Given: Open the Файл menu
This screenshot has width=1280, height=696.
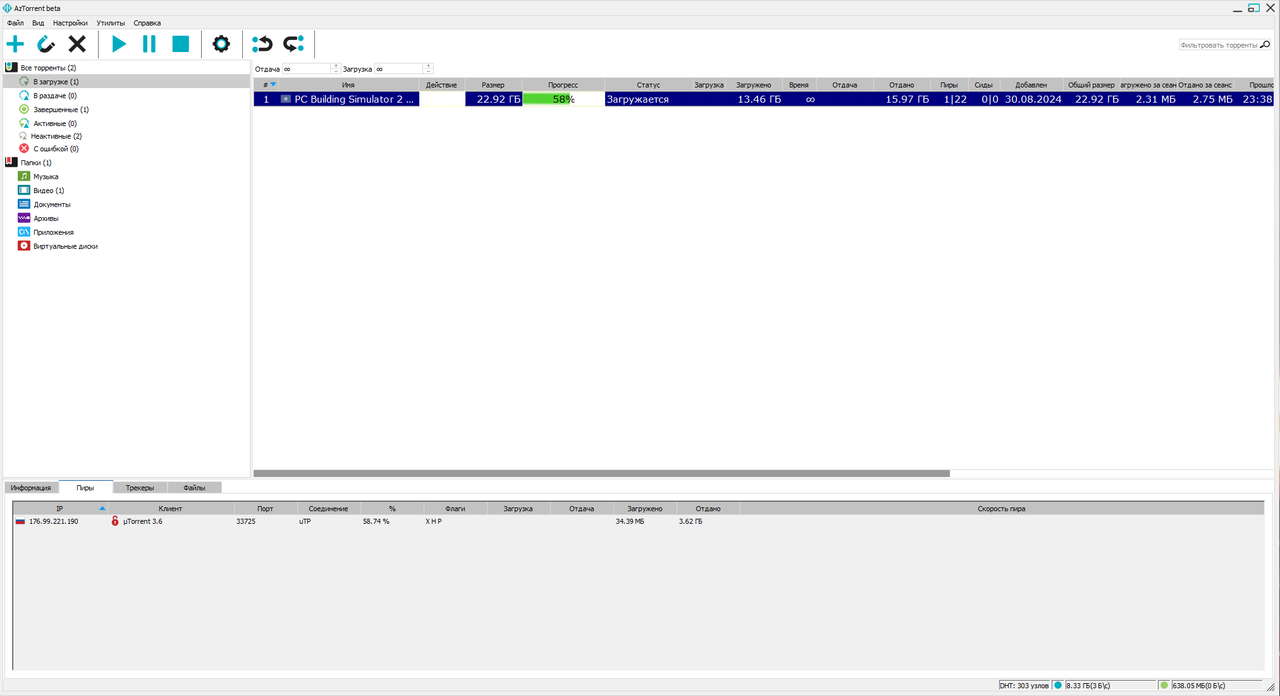Looking at the screenshot, I should pos(15,22).
